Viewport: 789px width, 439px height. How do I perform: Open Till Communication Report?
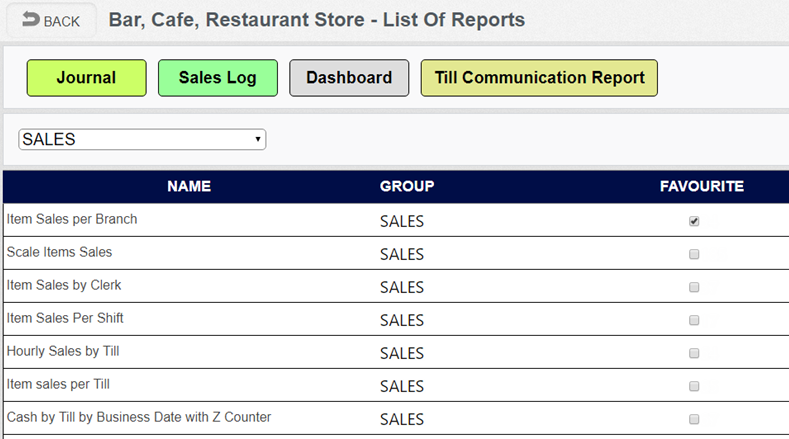tap(539, 78)
